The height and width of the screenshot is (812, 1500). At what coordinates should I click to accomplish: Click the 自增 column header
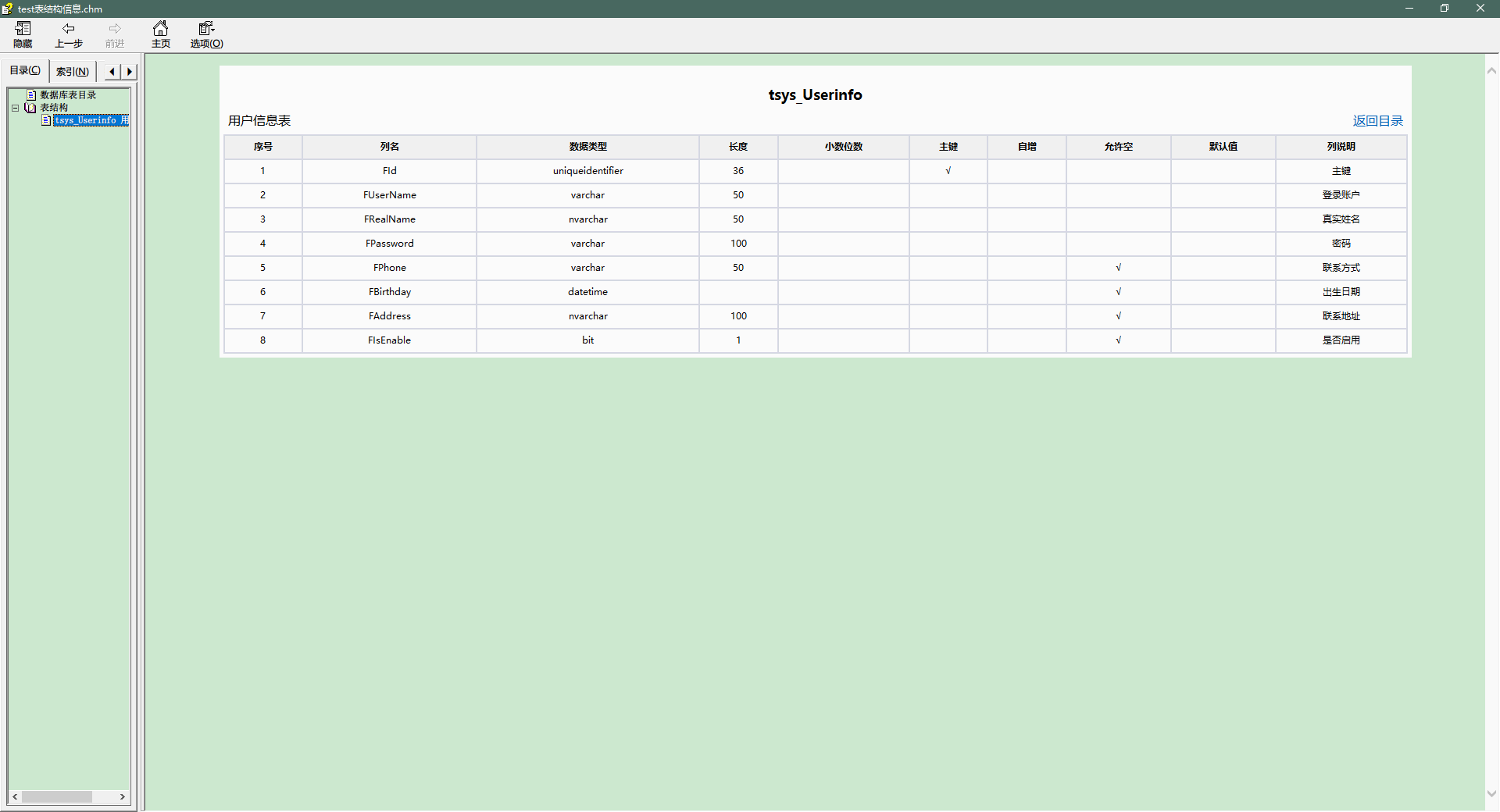click(1027, 147)
